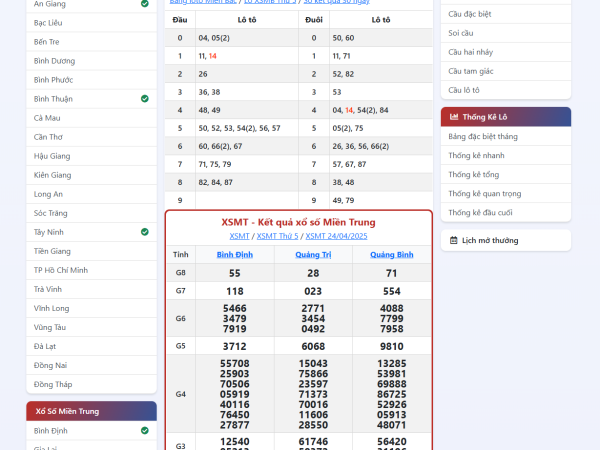Go to Cần Thơ lottery results

[x=48, y=137]
